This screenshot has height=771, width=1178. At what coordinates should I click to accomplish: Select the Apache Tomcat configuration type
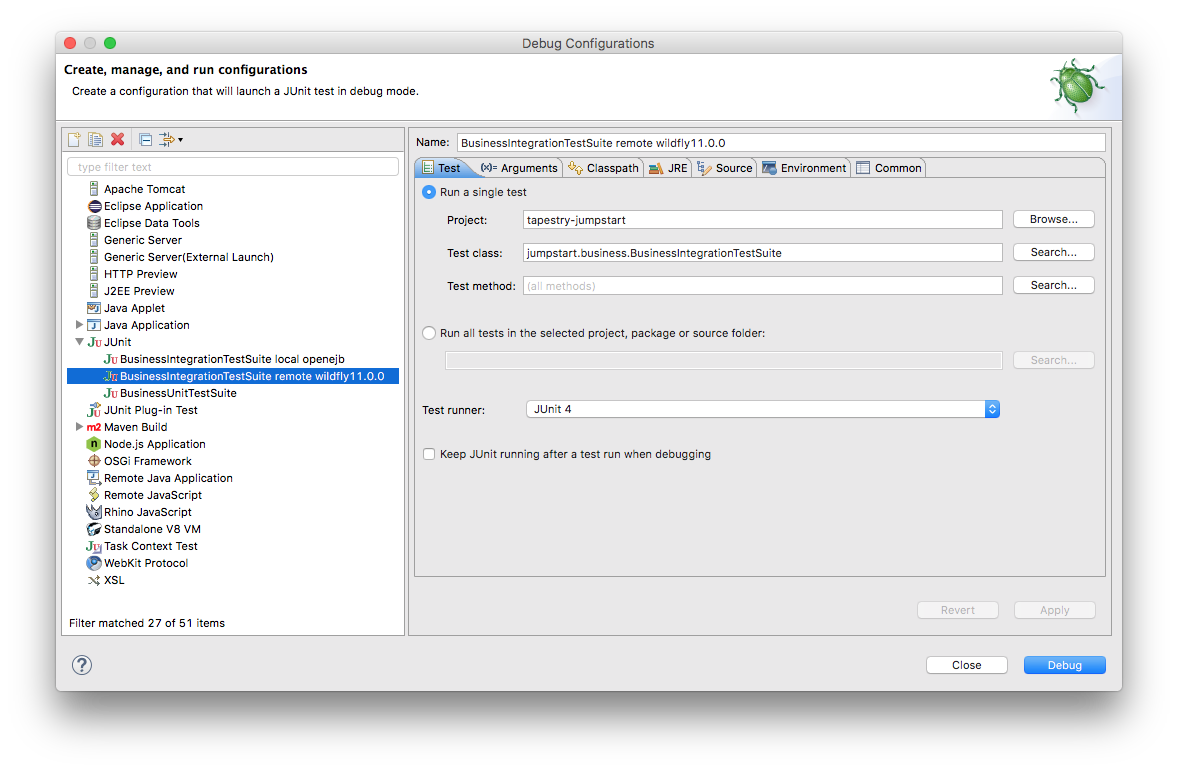(144, 189)
